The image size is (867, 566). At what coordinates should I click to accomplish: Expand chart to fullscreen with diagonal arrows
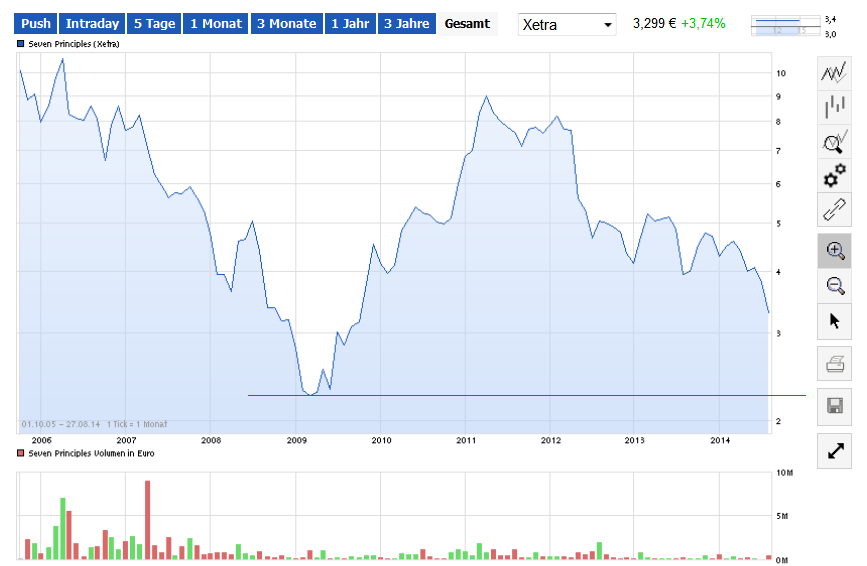coord(835,451)
